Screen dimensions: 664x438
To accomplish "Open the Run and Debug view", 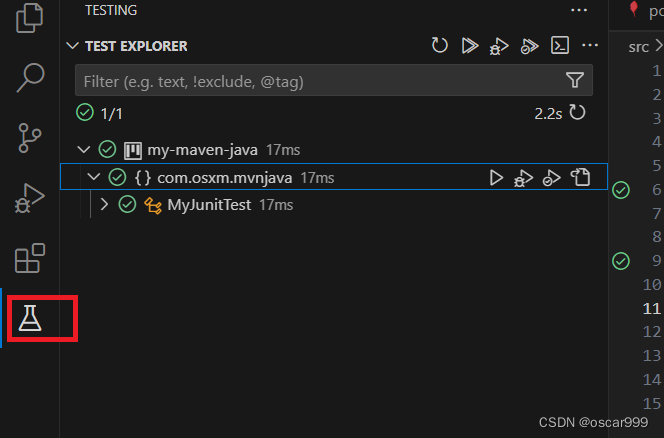I will (x=30, y=198).
